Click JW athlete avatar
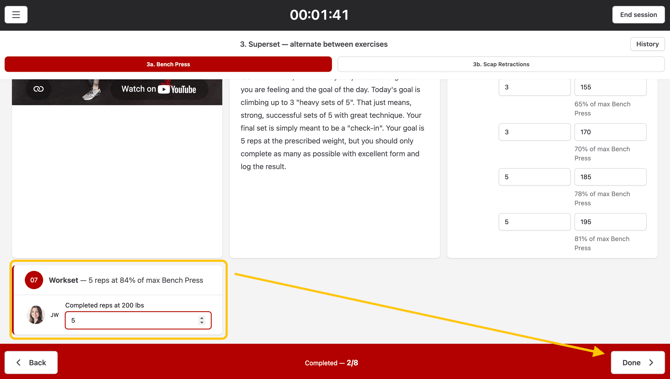 coord(36,315)
